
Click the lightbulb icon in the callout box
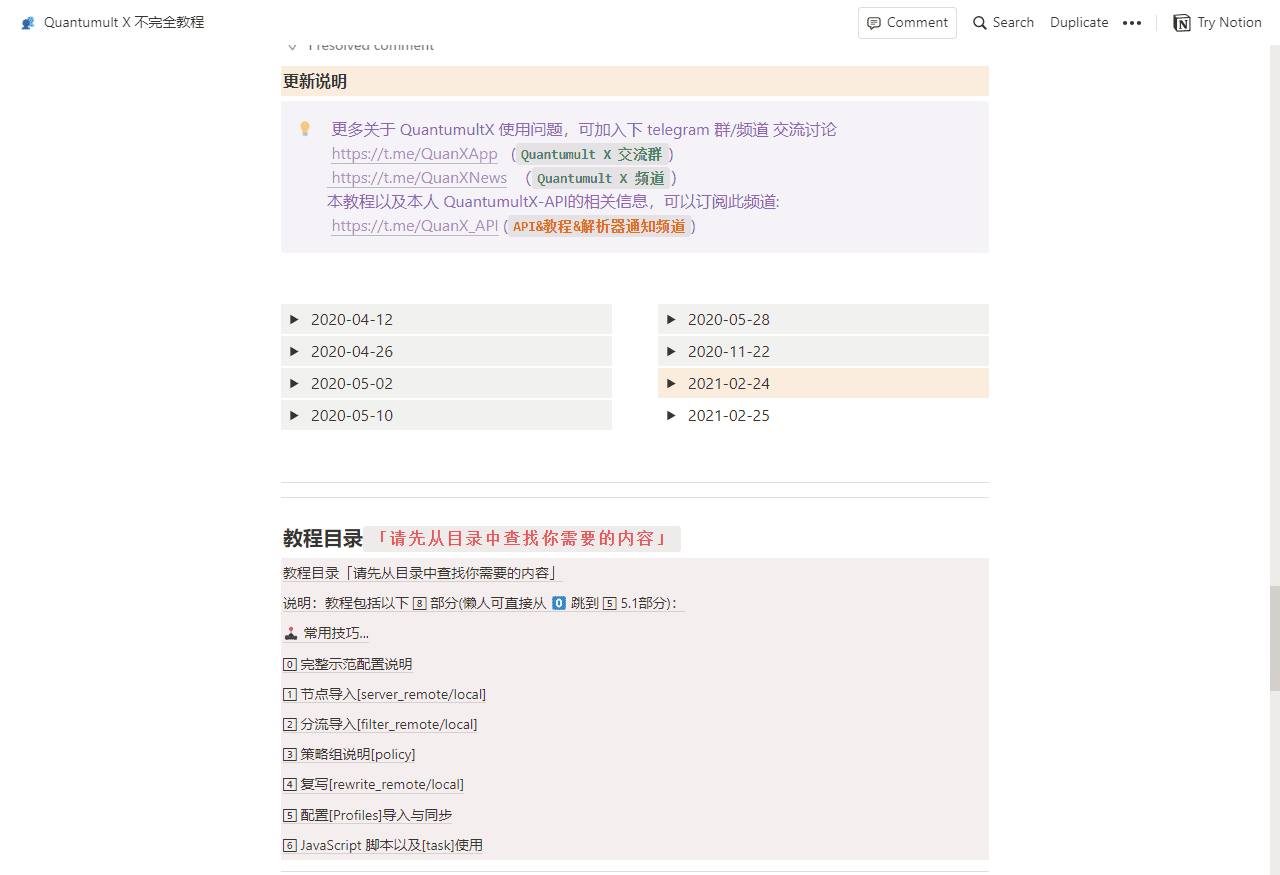305,129
